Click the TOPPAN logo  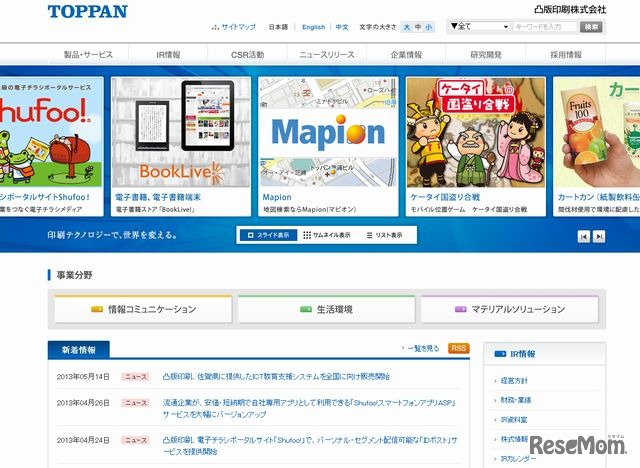[x=88, y=11]
